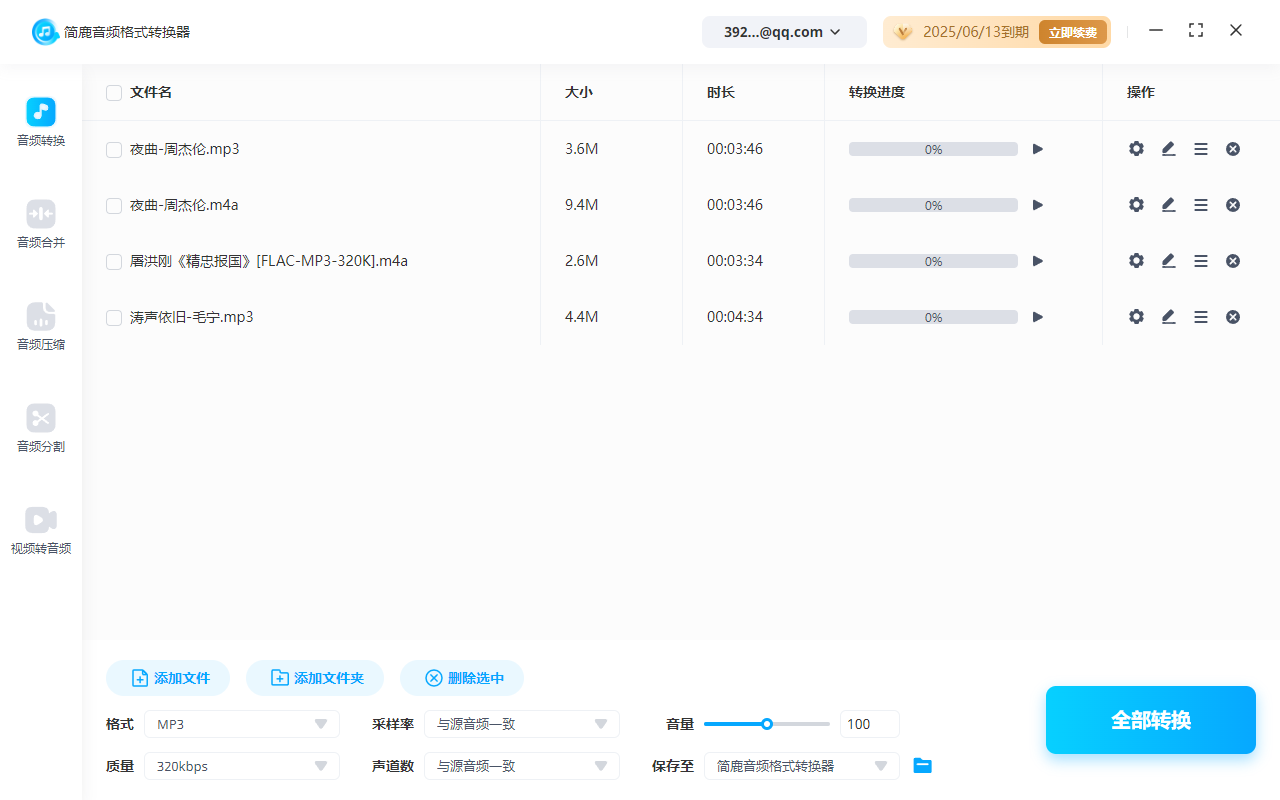The height and width of the screenshot is (800, 1280).
Task: Switch to 视频转音频 in the sidebar
Action: 41,531
